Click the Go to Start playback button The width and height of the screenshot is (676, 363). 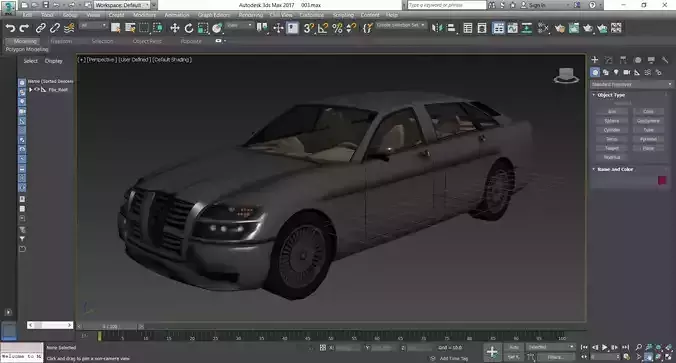pos(584,347)
